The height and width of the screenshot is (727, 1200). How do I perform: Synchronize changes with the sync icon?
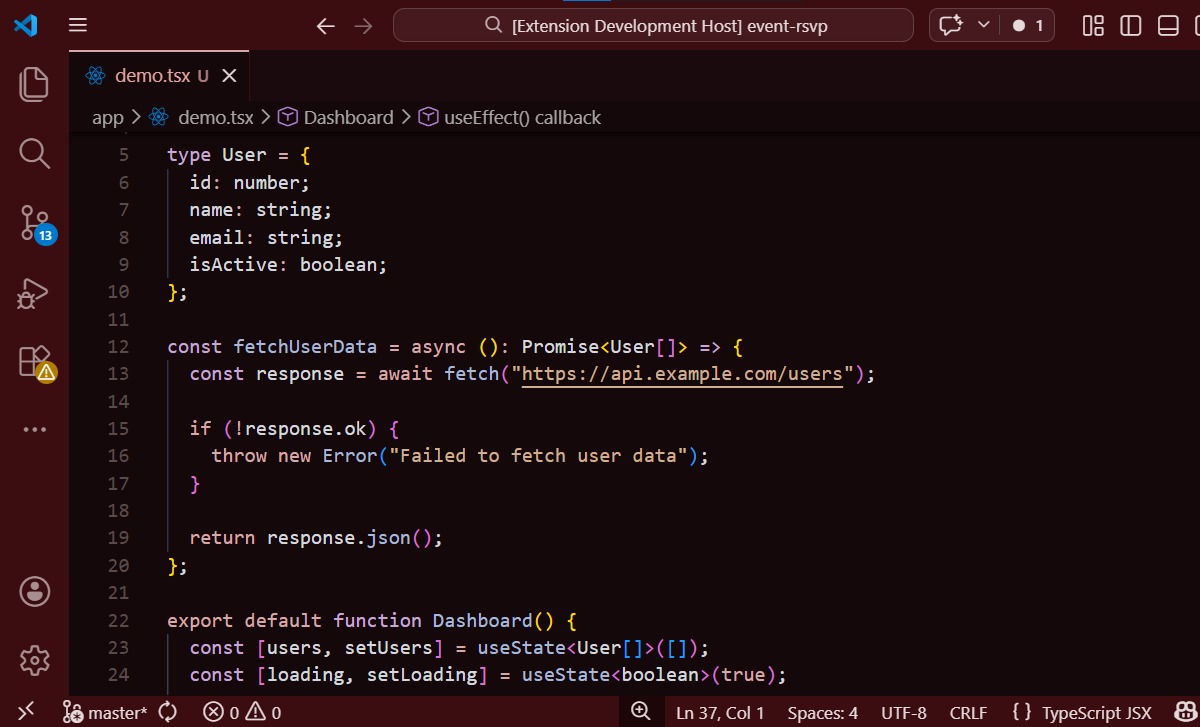point(168,712)
